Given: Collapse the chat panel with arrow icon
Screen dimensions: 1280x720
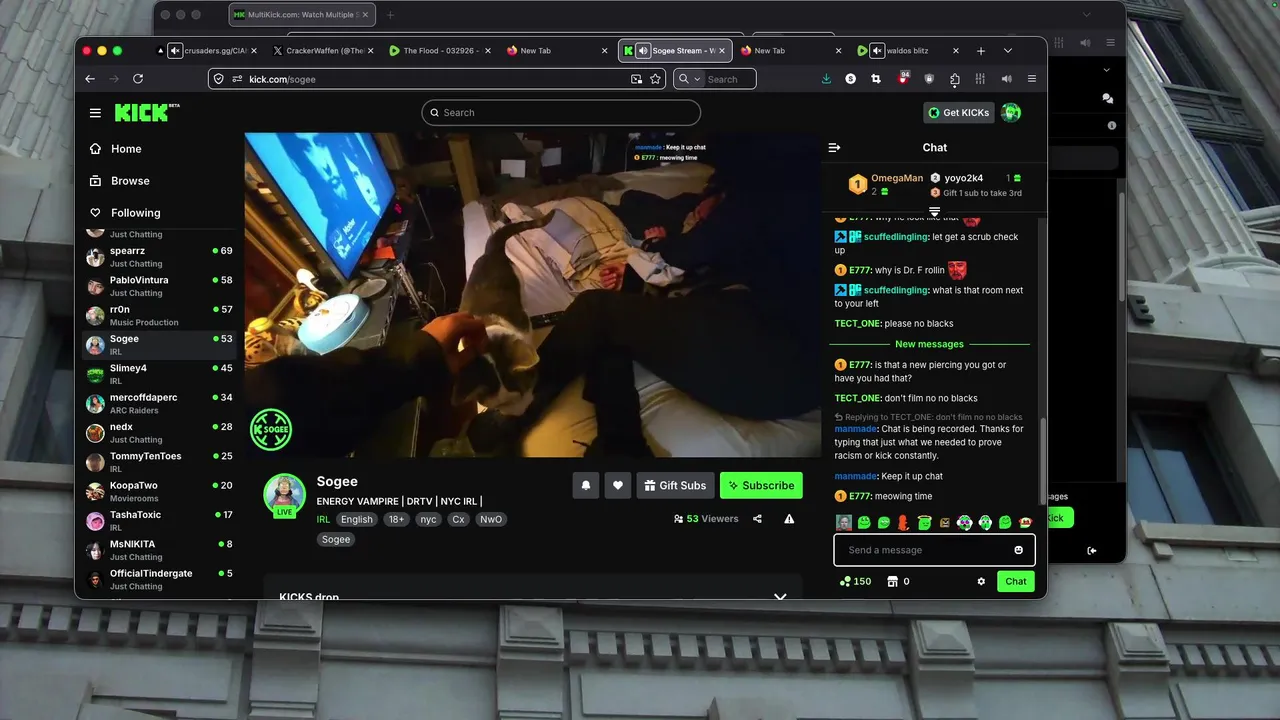Looking at the screenshot, I should point(834,148).
